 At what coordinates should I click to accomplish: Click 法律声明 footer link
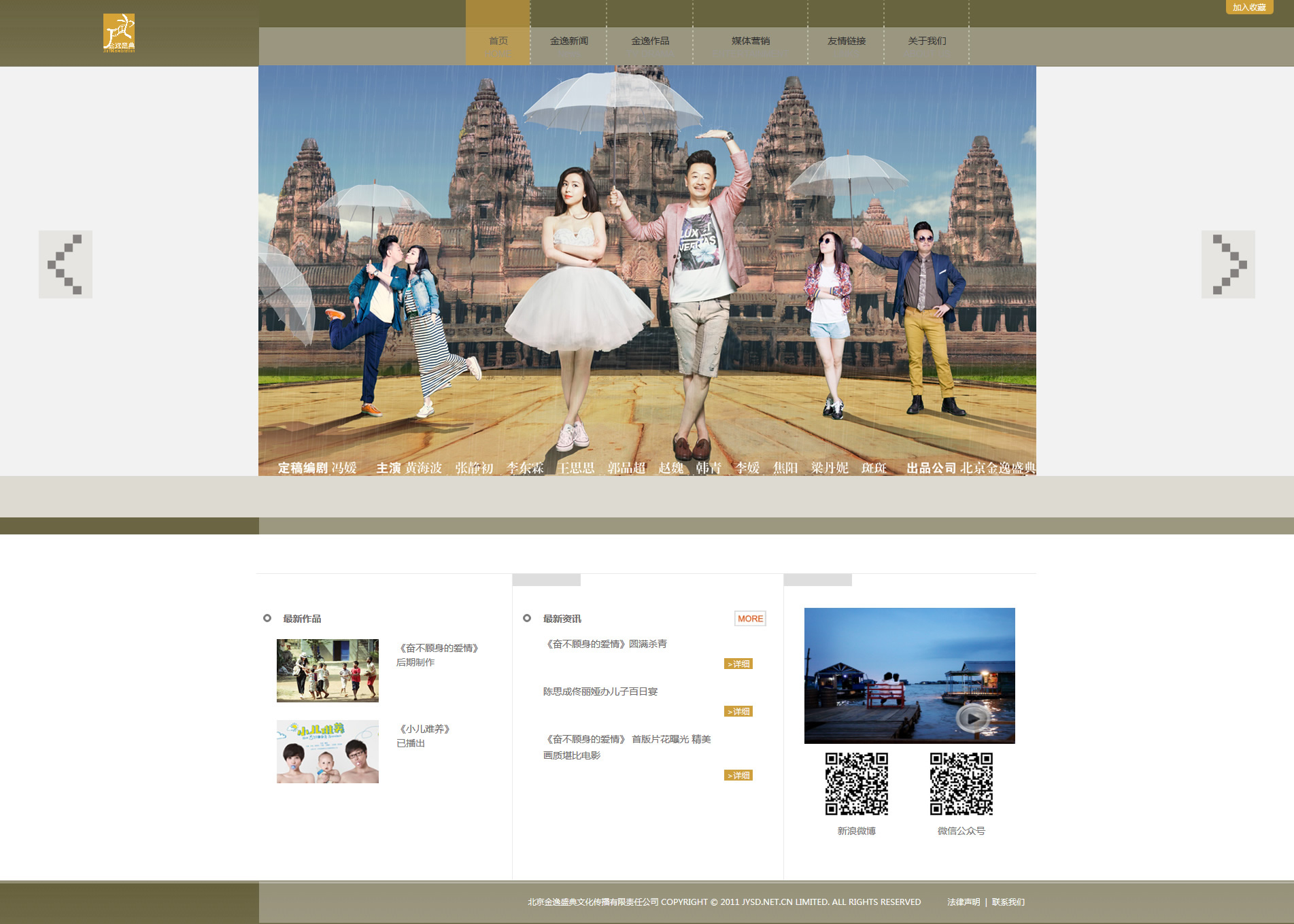(x=964, y=902)
